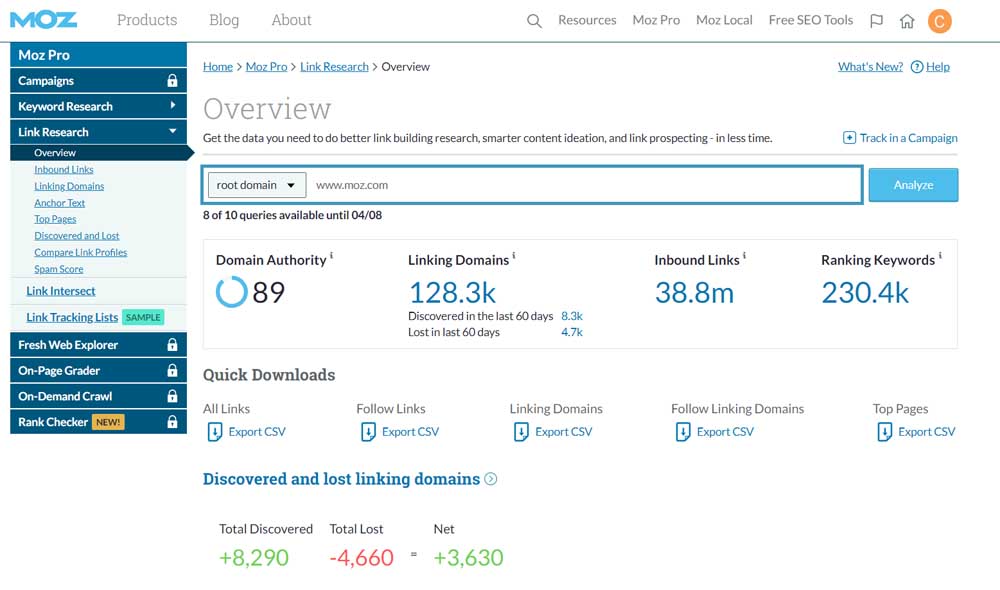Collapse the Link Research section arrow

(172, 131)
